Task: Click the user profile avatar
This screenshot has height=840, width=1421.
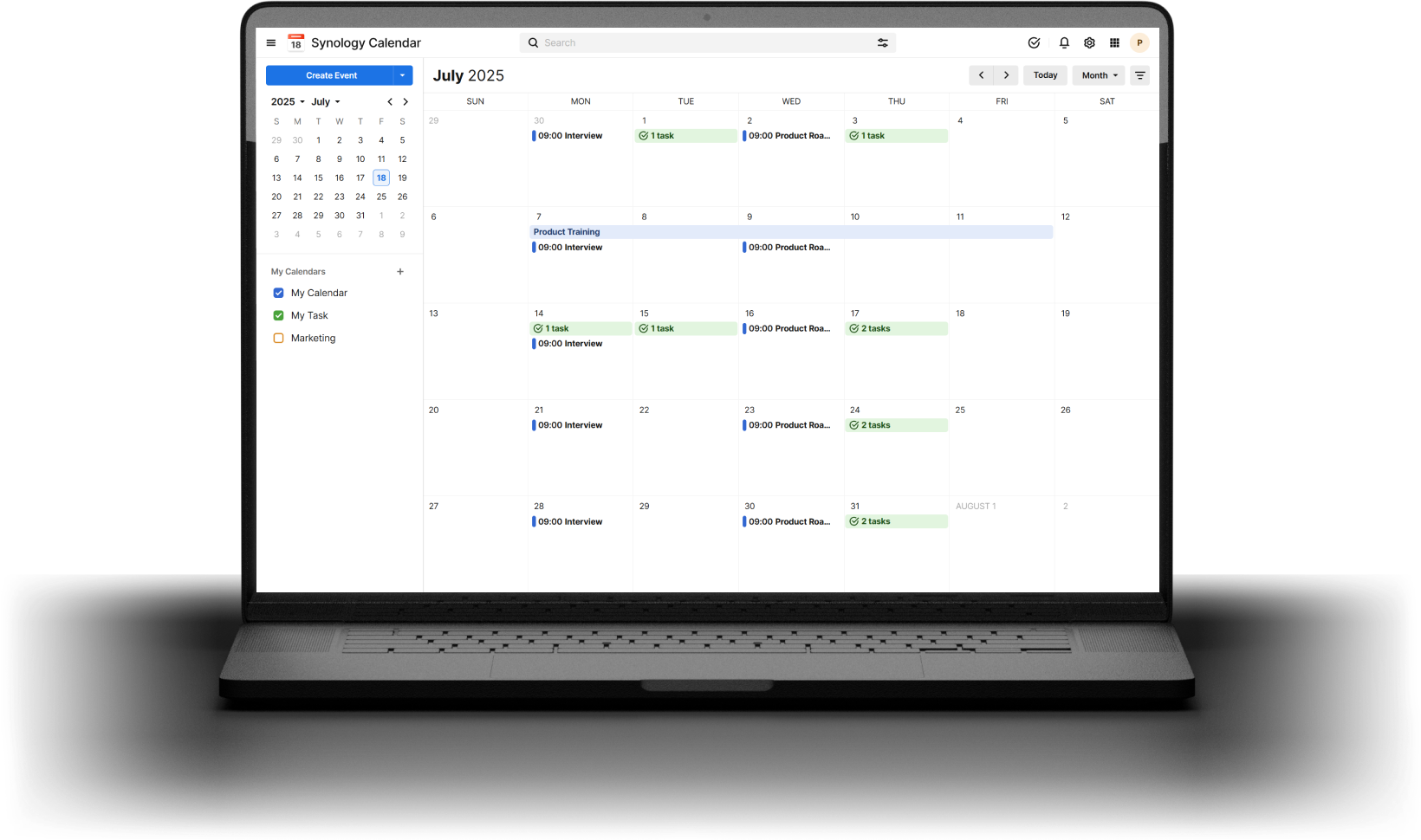Action: coord(1139,42)
